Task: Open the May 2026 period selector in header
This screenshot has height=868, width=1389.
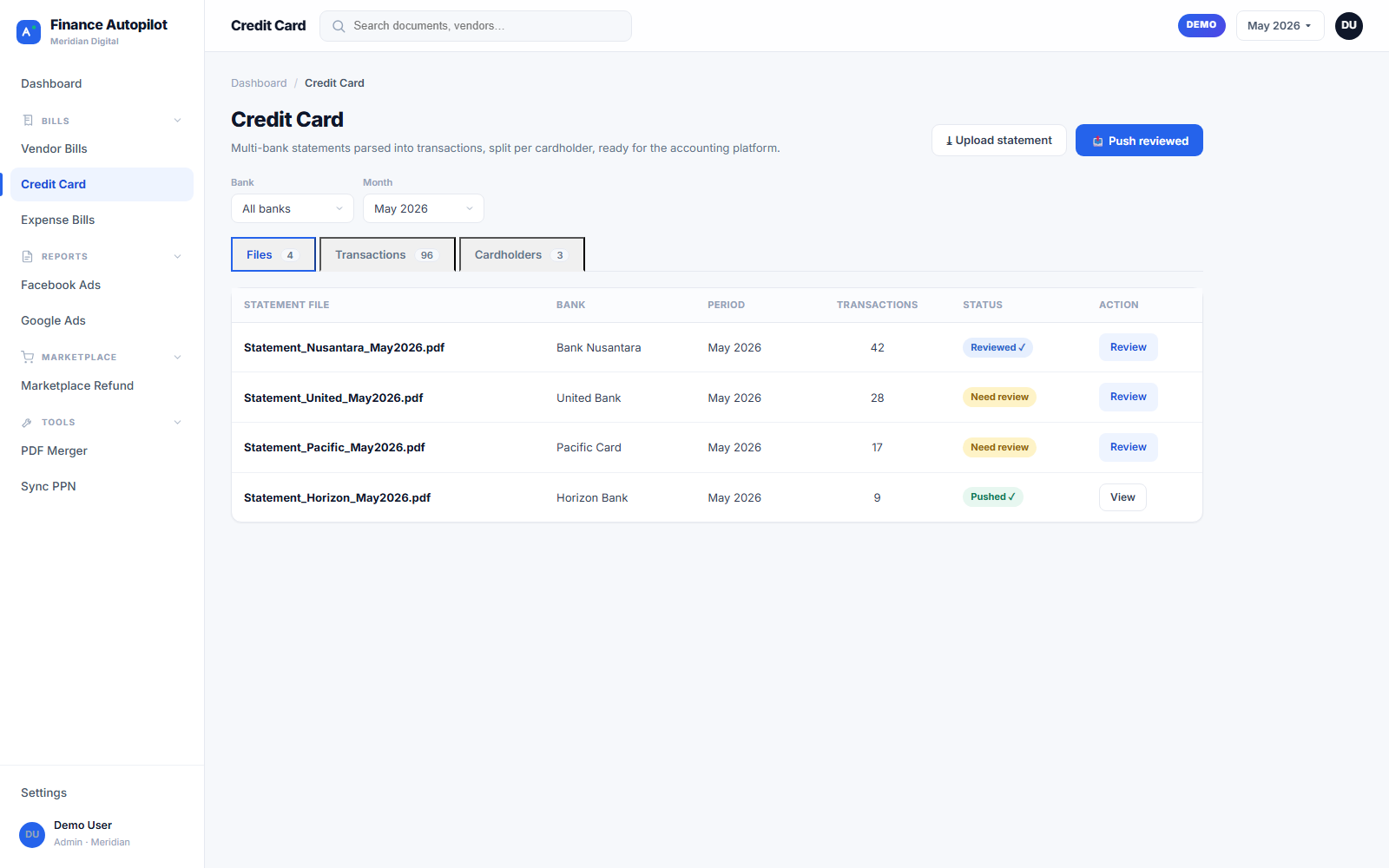Action: (x=1280, y=26)
